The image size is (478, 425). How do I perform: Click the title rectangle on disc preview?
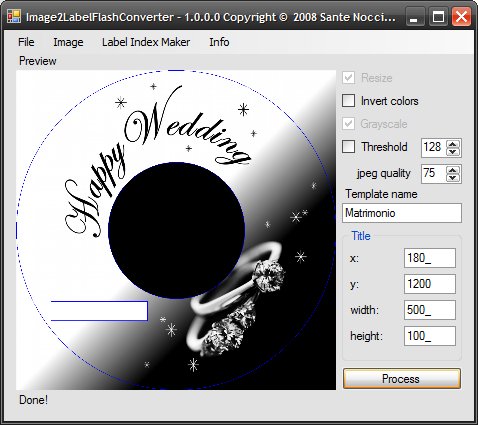[x=99, y=311]
